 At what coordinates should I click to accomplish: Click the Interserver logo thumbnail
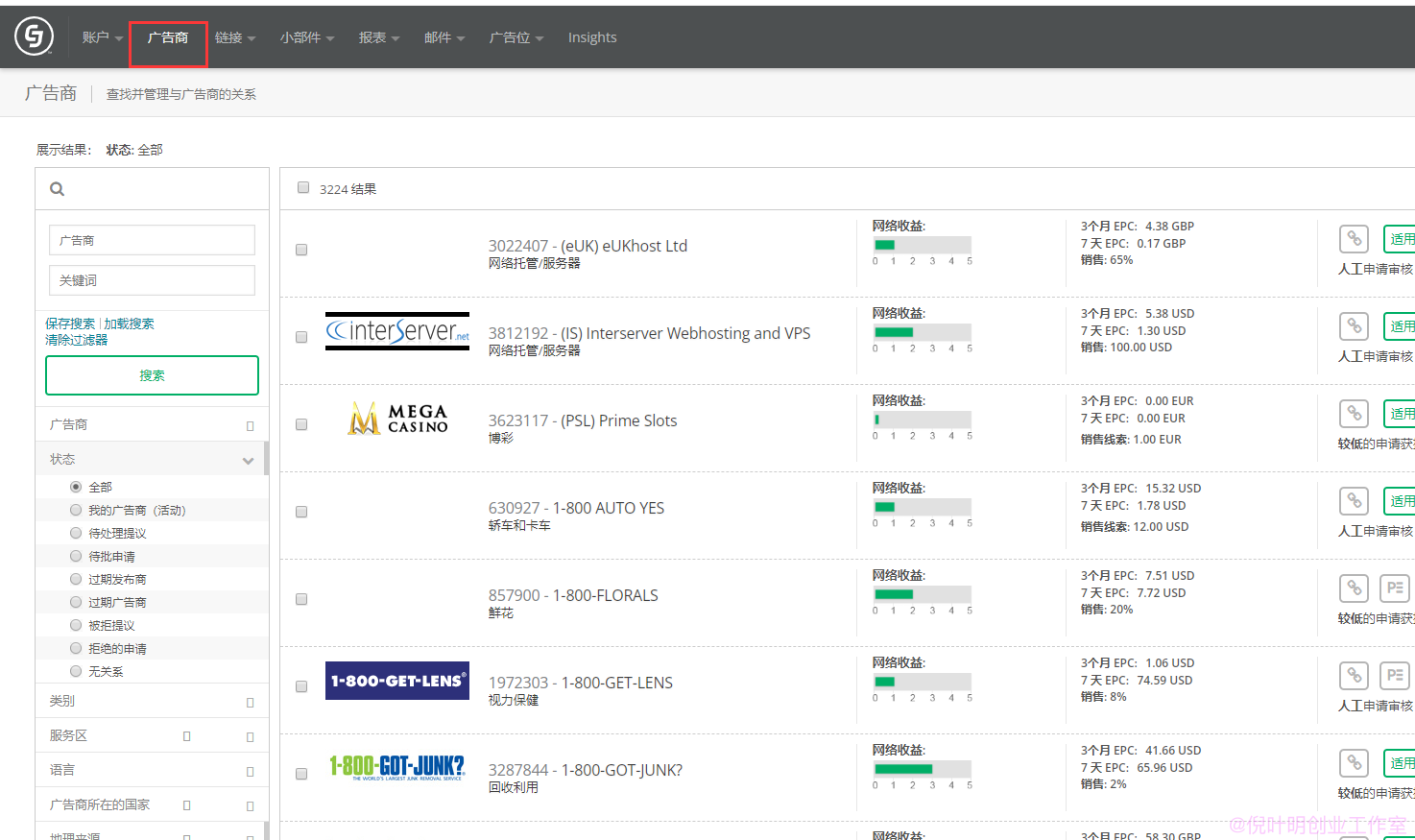tap(397, 331)
